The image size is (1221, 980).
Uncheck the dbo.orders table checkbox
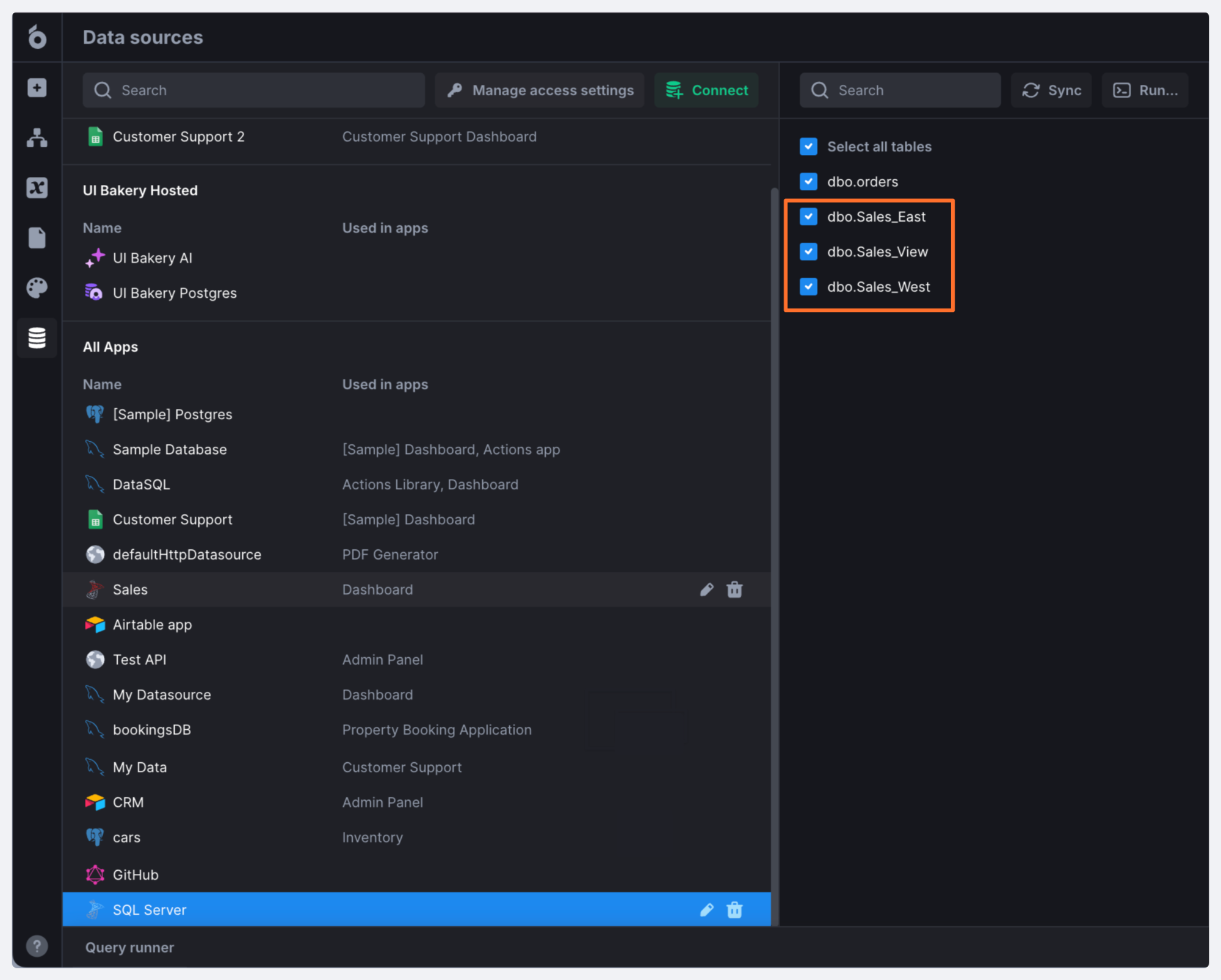[x=808, y=181]
